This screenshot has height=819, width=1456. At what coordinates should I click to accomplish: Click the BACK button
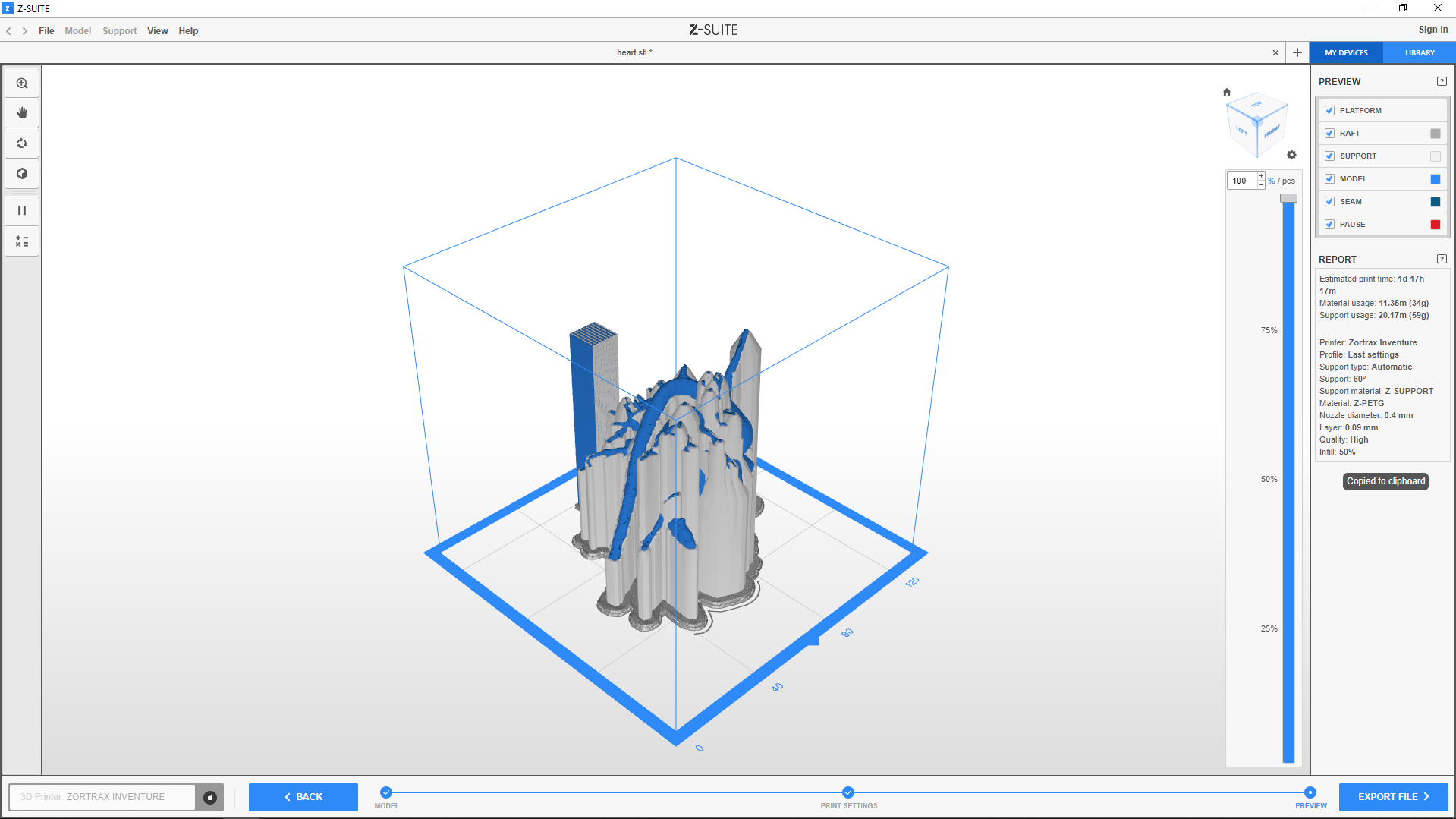tap(303, 797)
